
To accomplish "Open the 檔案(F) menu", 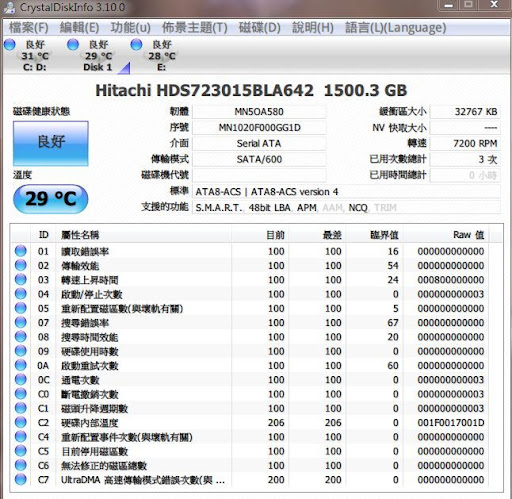I will pos(29,28).
